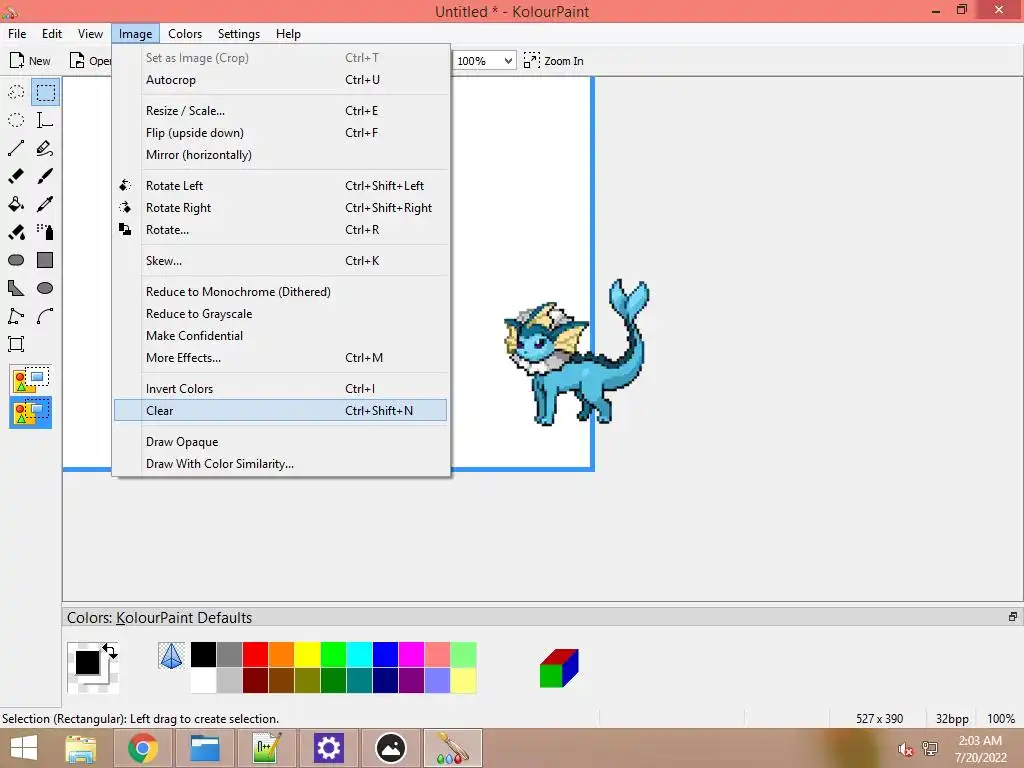The height and width of the screenshot is (768, 1024).
Task: Open the File menu
Action: (x=17, y=34)
